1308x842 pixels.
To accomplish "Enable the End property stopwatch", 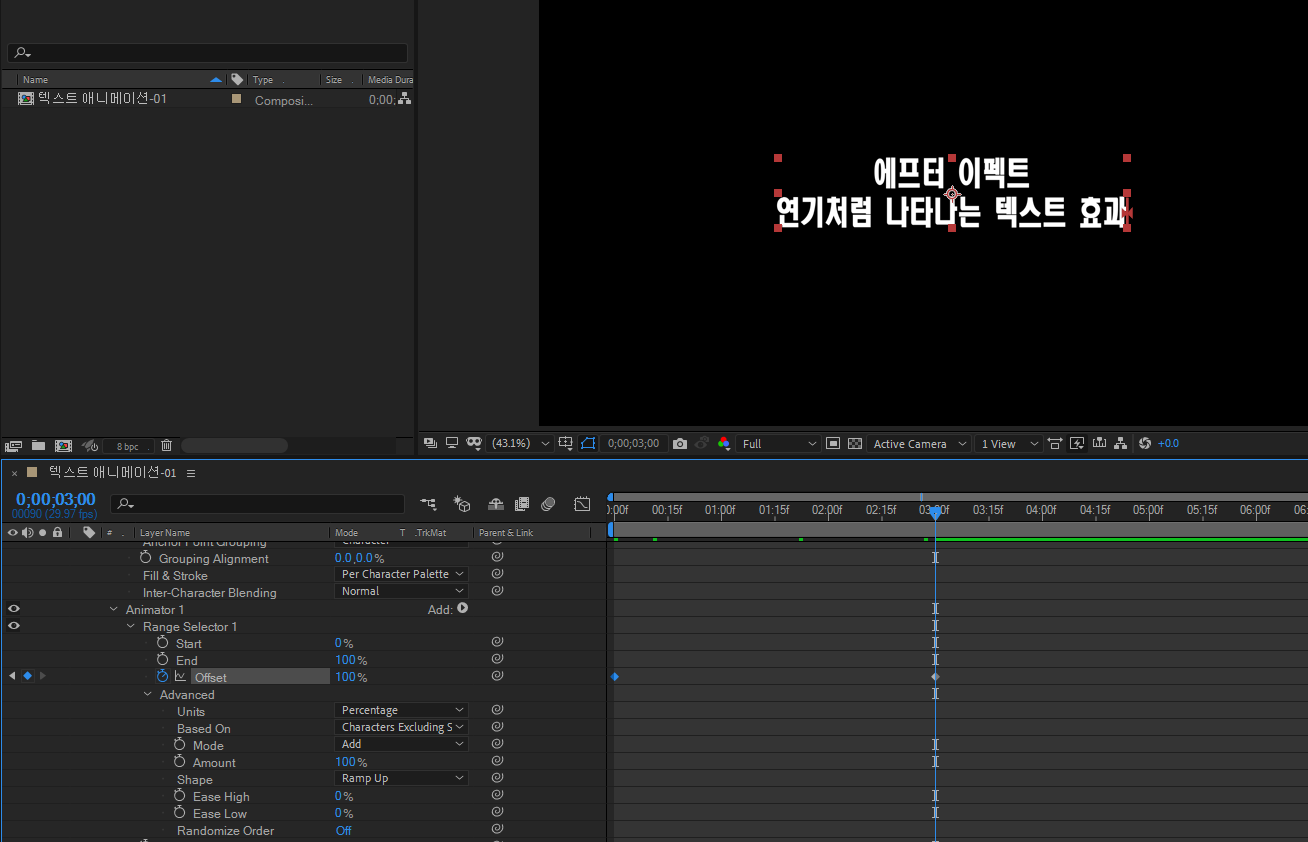I will click(163, 659).
